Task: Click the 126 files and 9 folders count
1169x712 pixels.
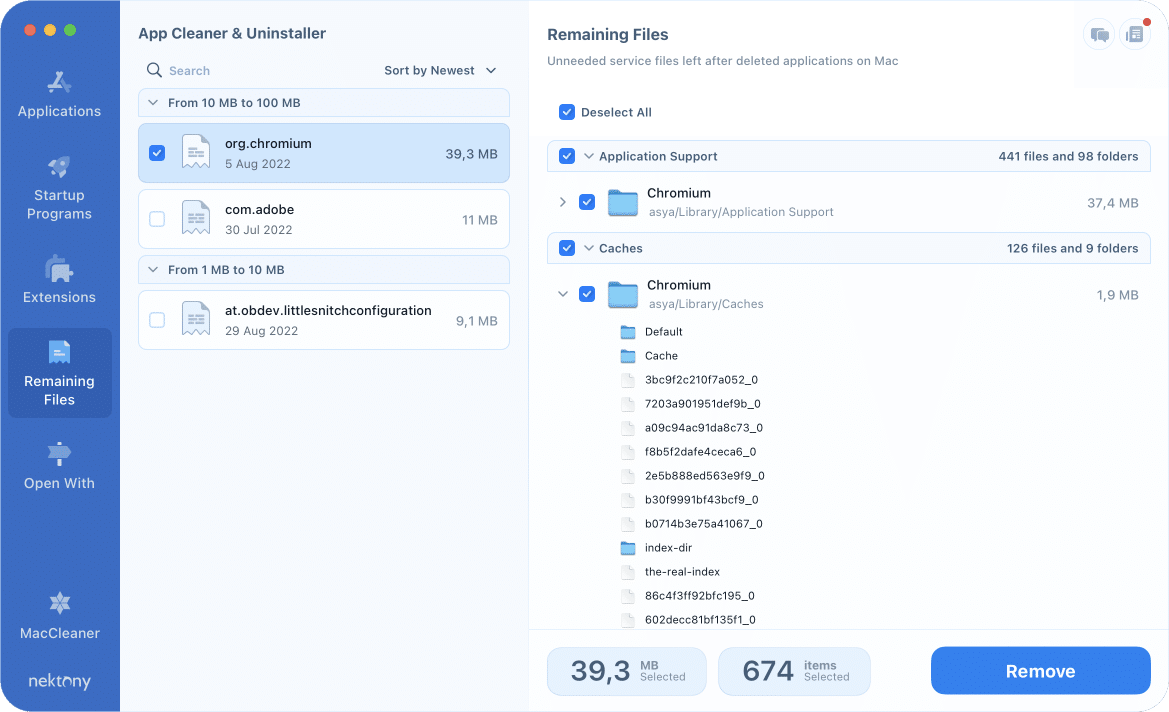Action: 1072,248
